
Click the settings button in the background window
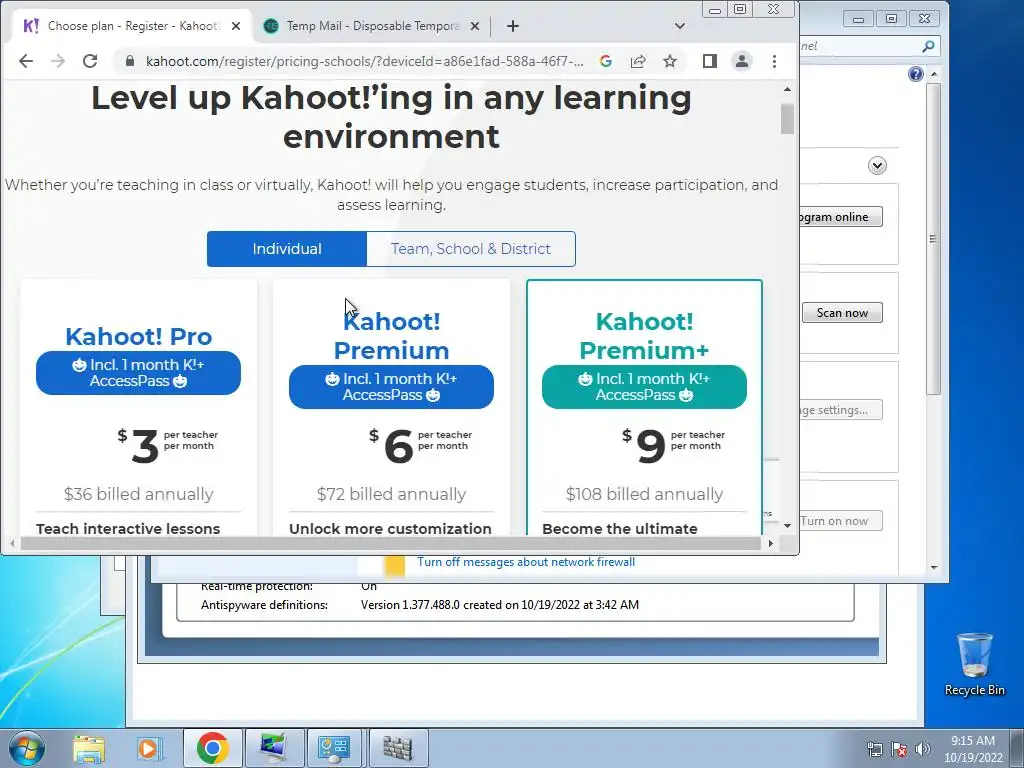point(841,410)
